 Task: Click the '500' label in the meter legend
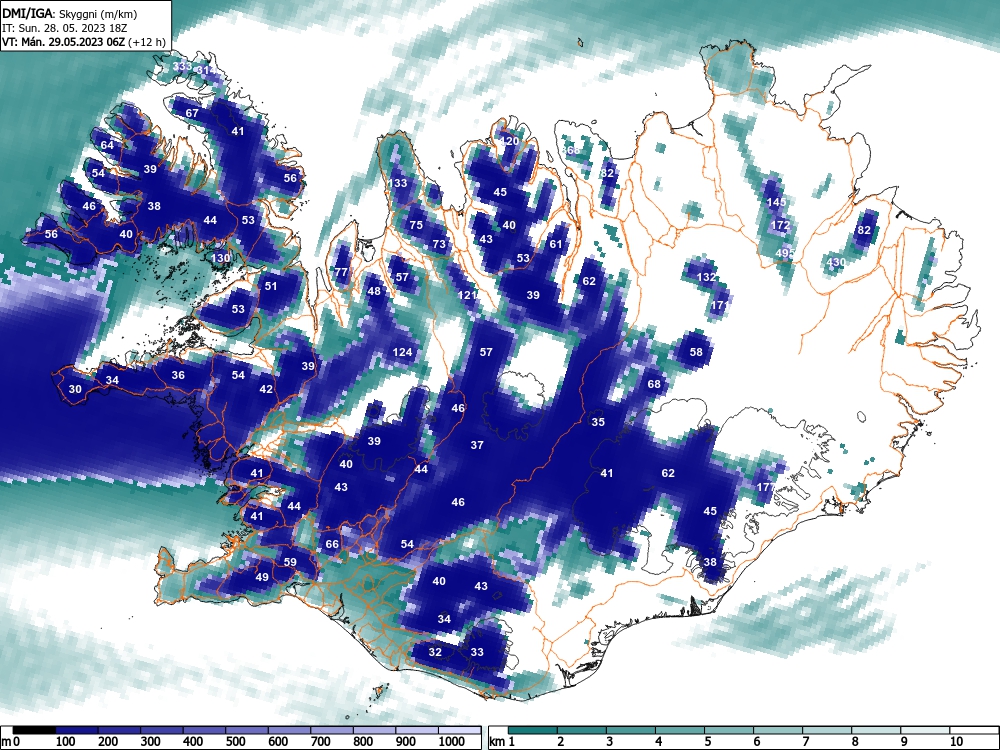click(x=235, y=741)
